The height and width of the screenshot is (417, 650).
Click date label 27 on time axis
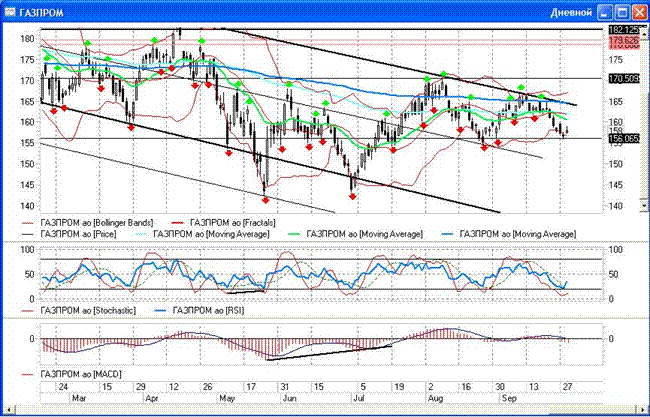[567, 387]
